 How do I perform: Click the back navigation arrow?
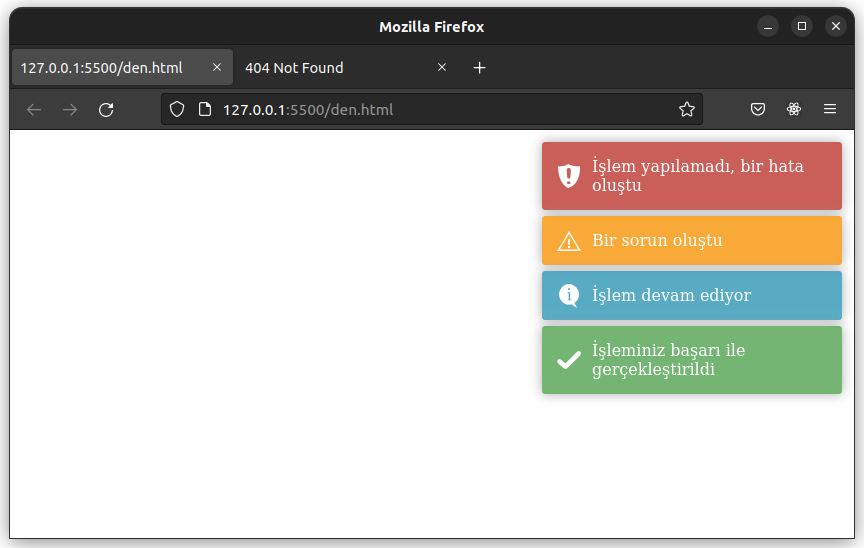(34, 110)
